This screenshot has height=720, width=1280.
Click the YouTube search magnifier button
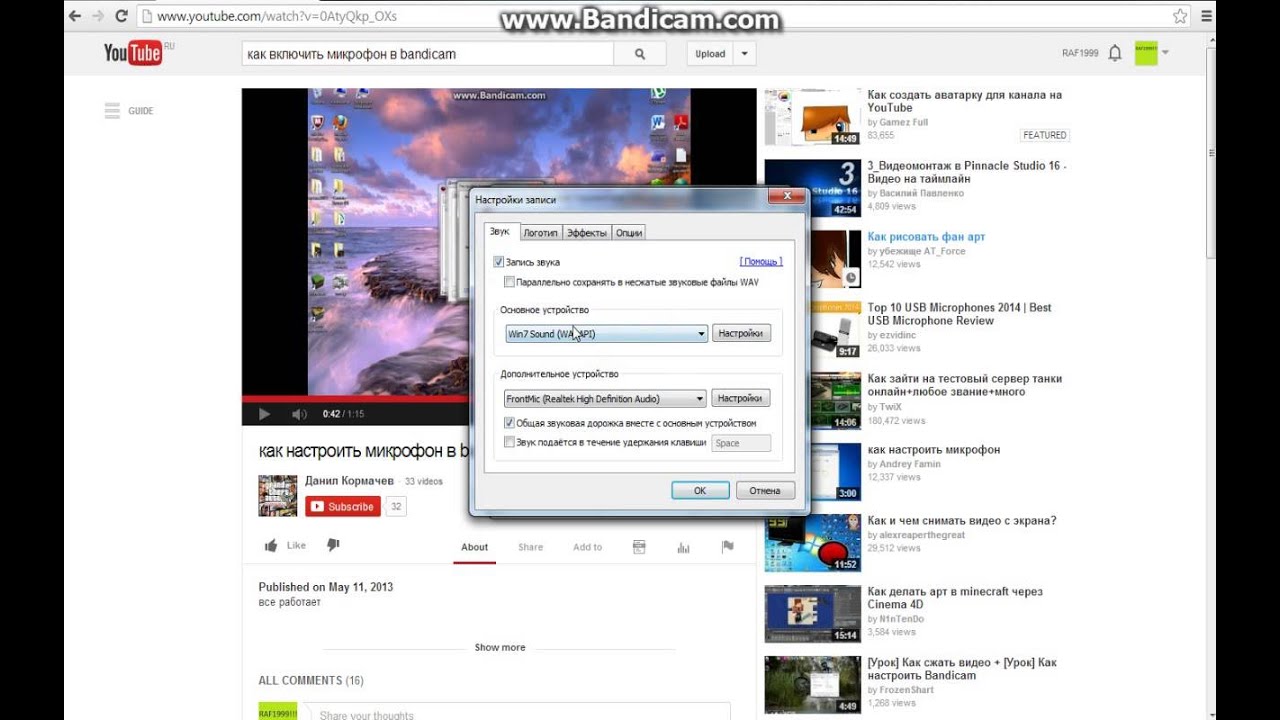point(639,54)
